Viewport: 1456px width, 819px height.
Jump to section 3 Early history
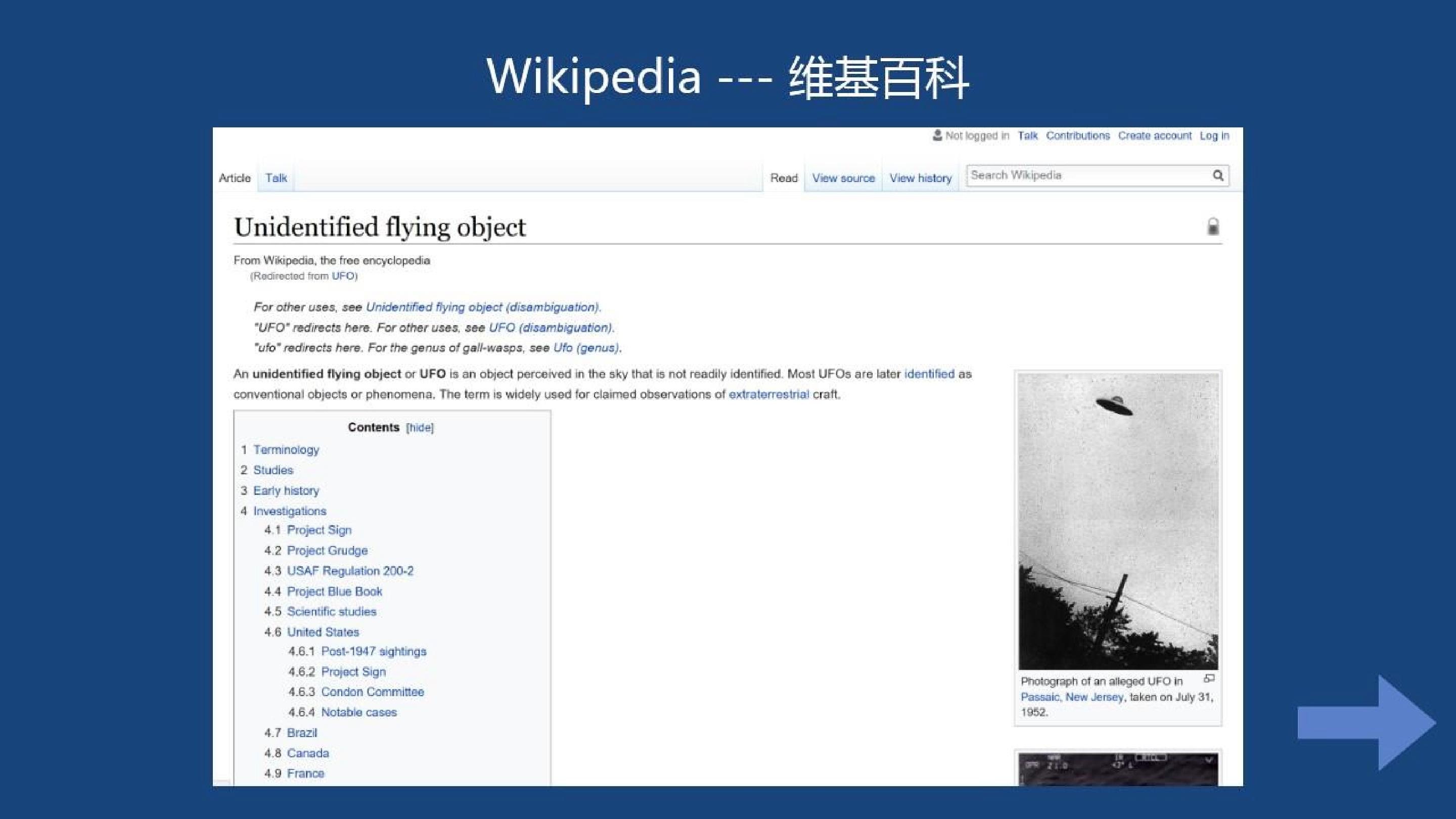tap(286, 490)
